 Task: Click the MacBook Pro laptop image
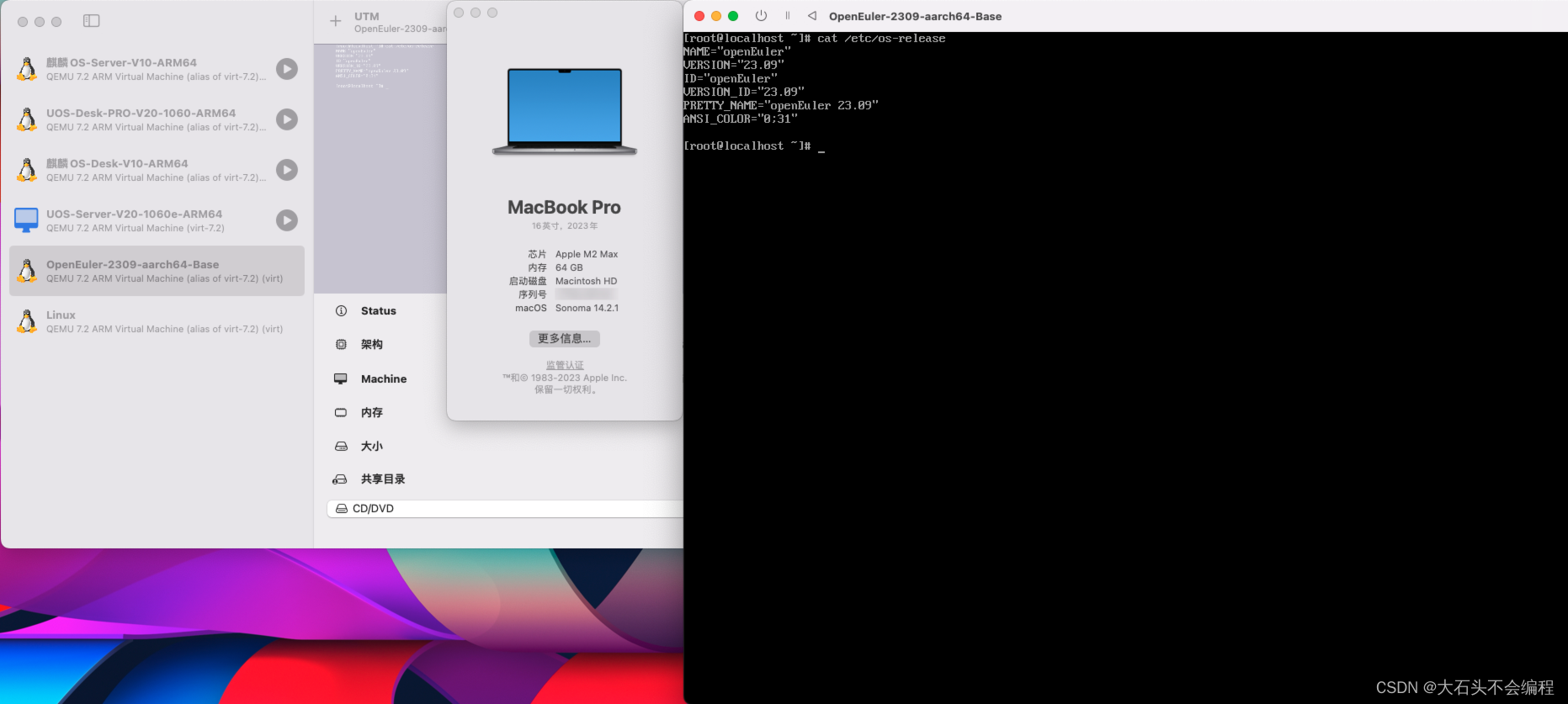565,112
